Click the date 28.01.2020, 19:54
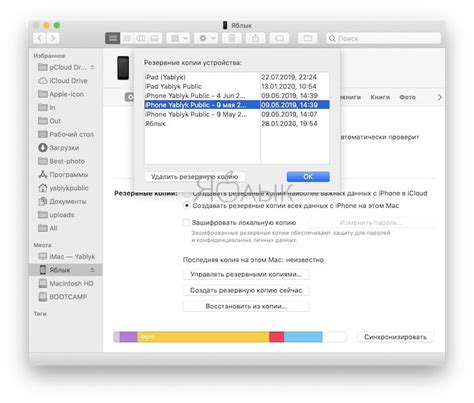 [x=289, y=123]
